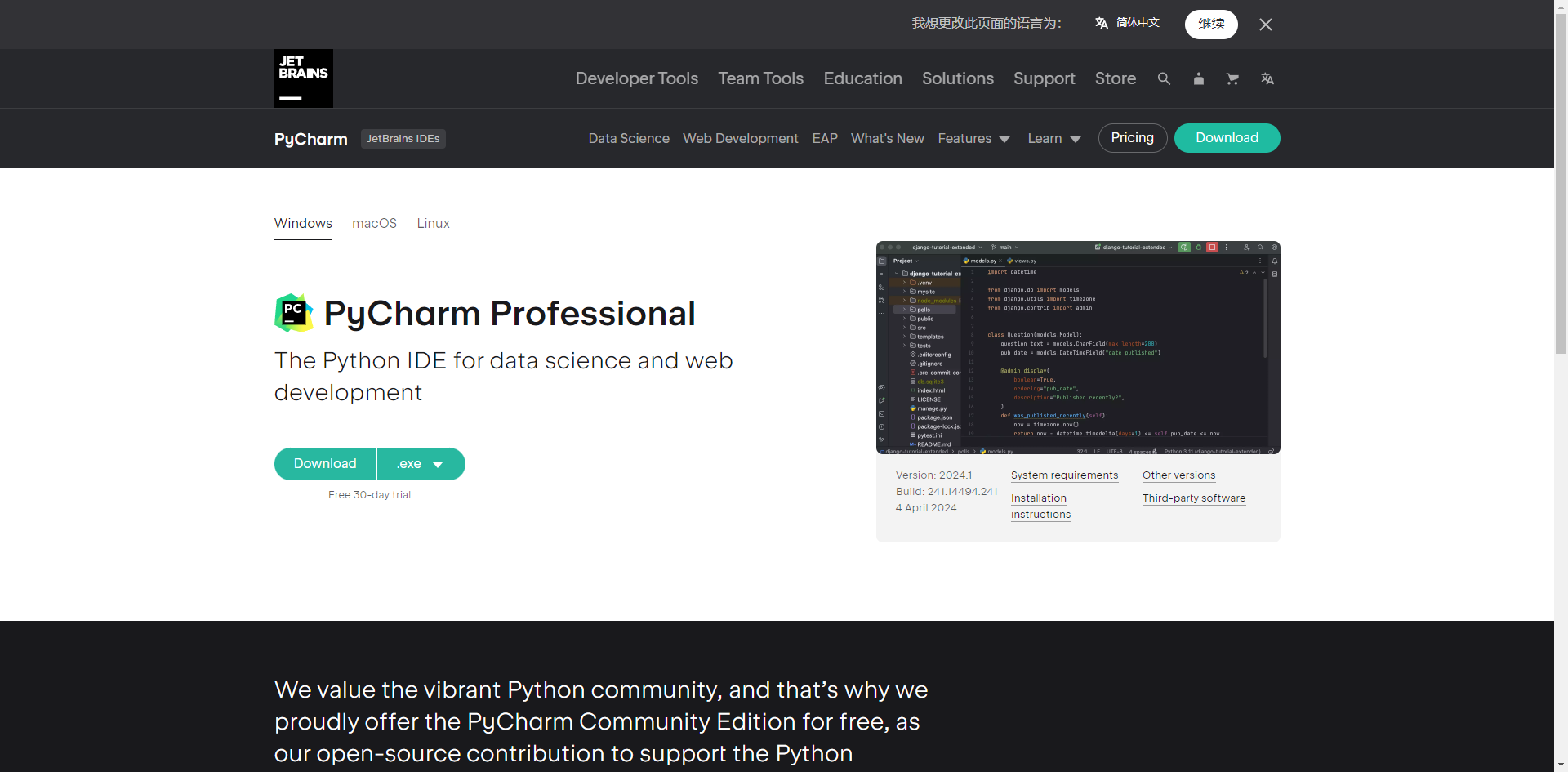Screen dimensions: 1568x772
Task: Open Team Tools menu
Action: (761, 78)
